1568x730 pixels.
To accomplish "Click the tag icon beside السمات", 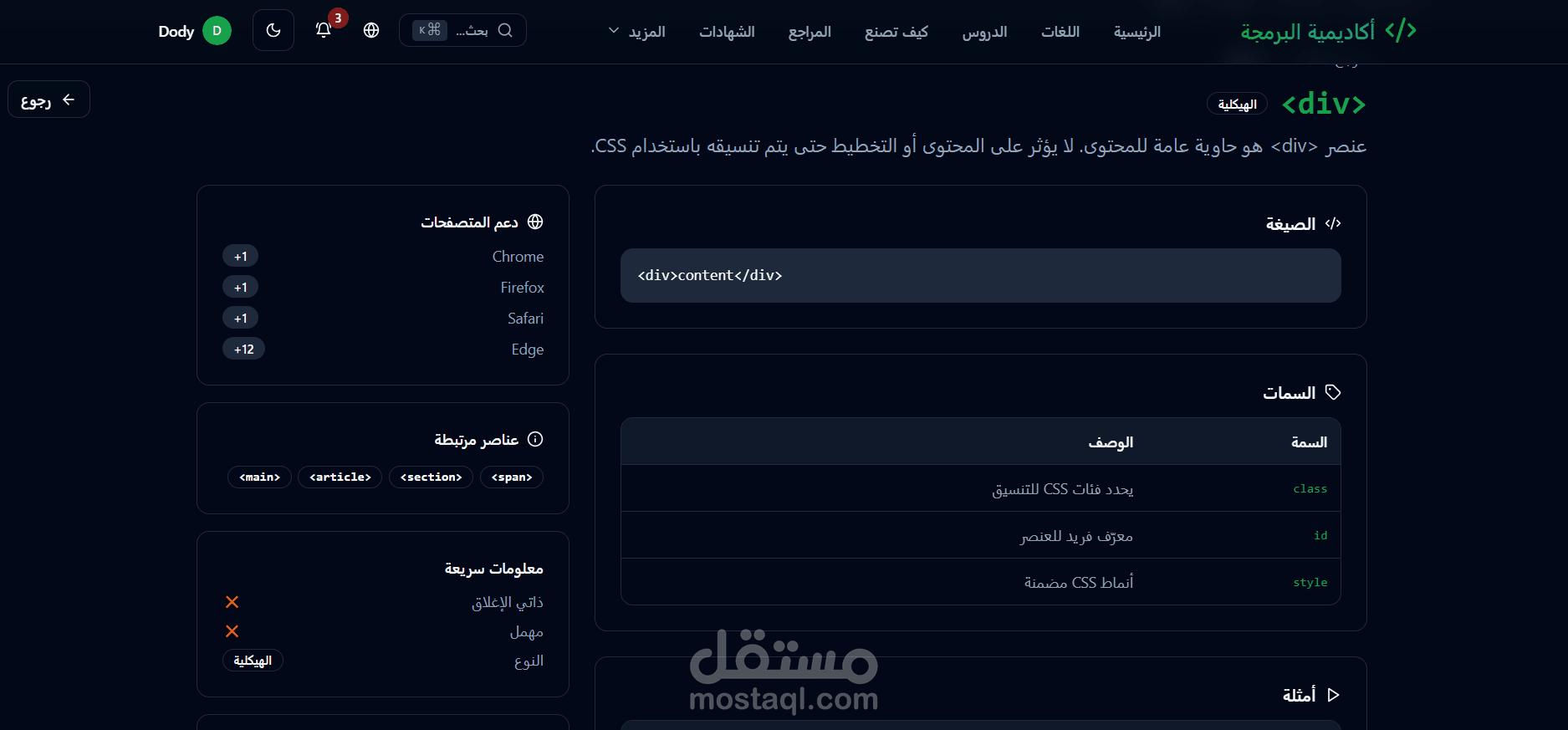I will [1333, 392].
